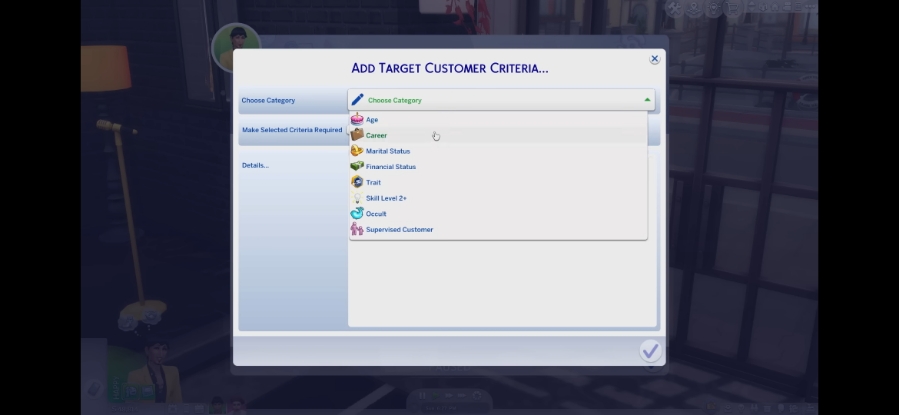This screenshot has height=415, width=899.
Task: Click the lightbulb Skill Level icon
Action: tap(357, 198)
